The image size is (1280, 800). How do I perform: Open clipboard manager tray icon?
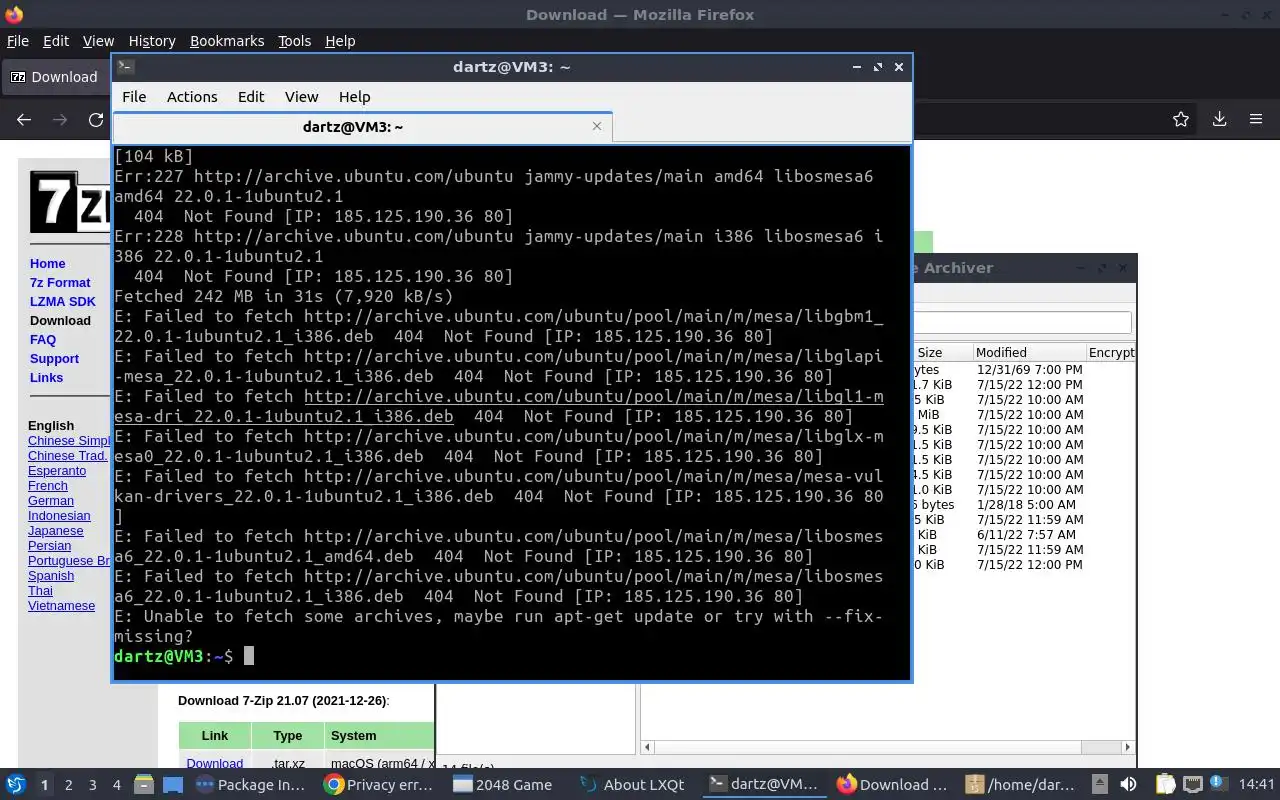coord(1166,785)
